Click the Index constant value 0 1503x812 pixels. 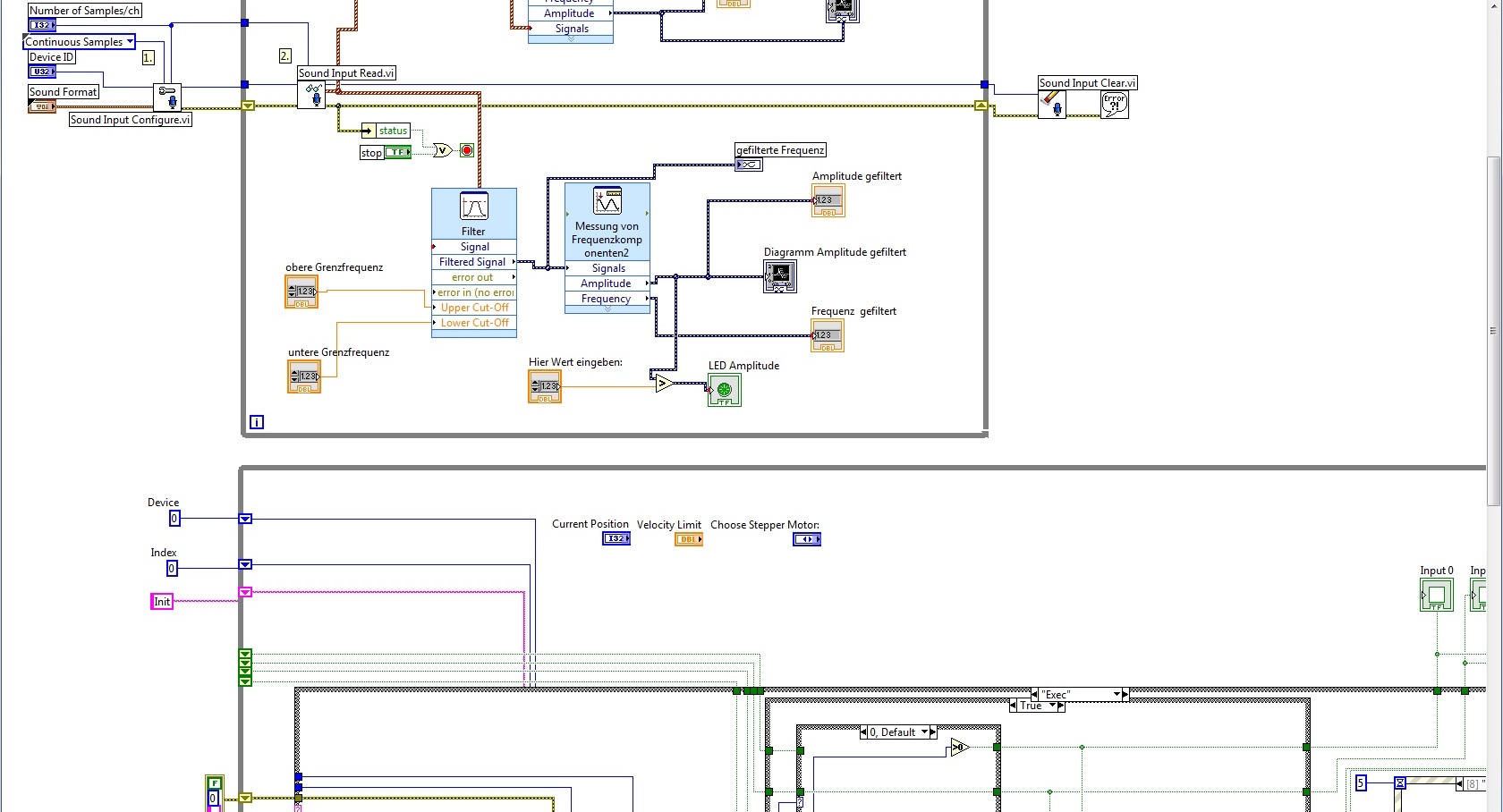click(x=172, y=568)
